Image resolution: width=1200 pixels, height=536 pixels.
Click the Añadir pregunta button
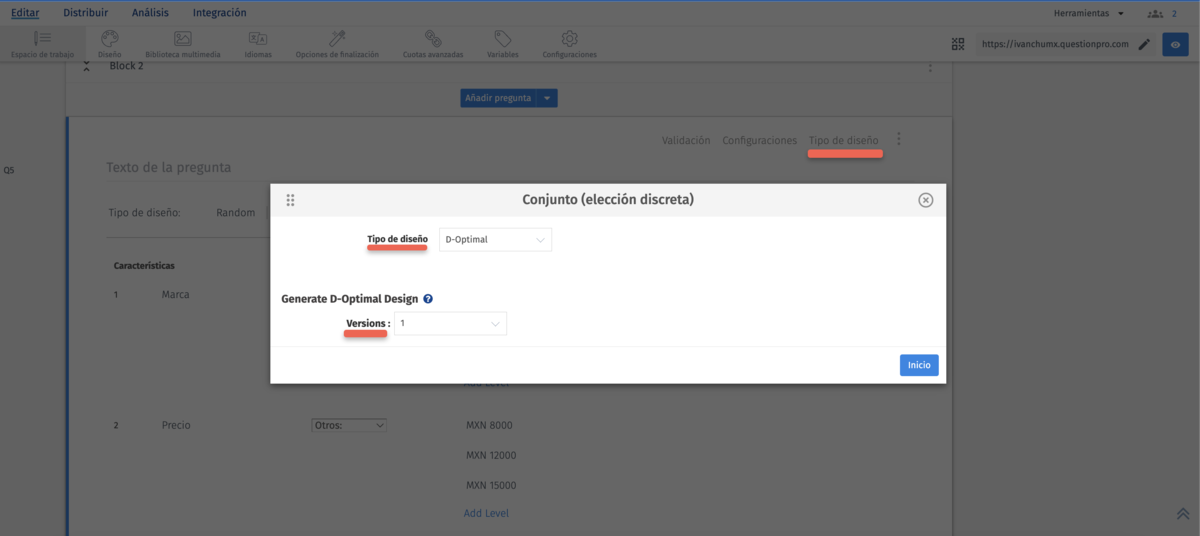tap(499, 98)
